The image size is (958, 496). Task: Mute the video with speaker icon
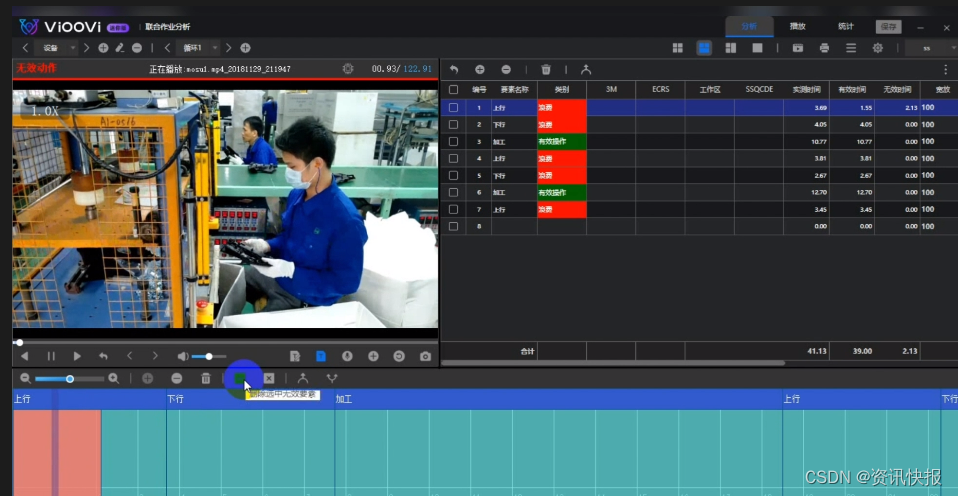pyautogui.click(x=183, y=356)
